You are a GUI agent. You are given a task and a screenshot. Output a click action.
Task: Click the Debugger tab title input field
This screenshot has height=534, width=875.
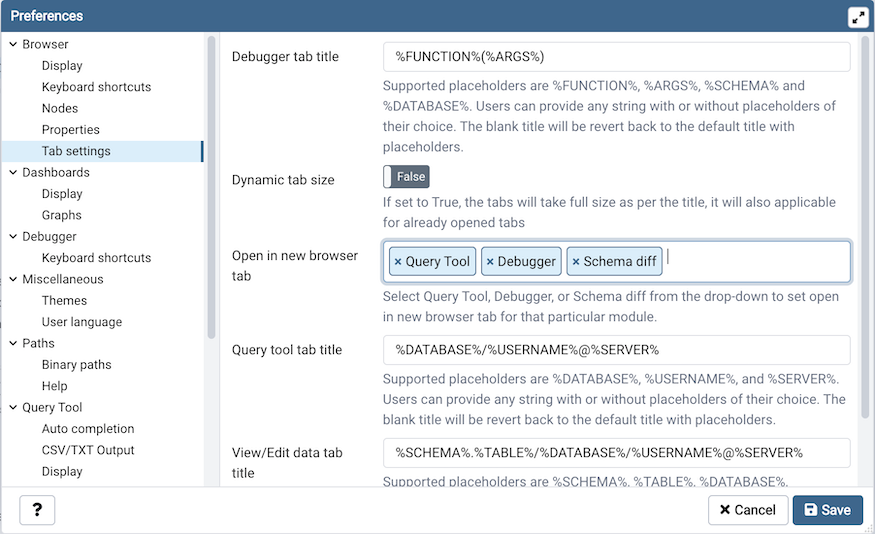[x=617, y=57]
